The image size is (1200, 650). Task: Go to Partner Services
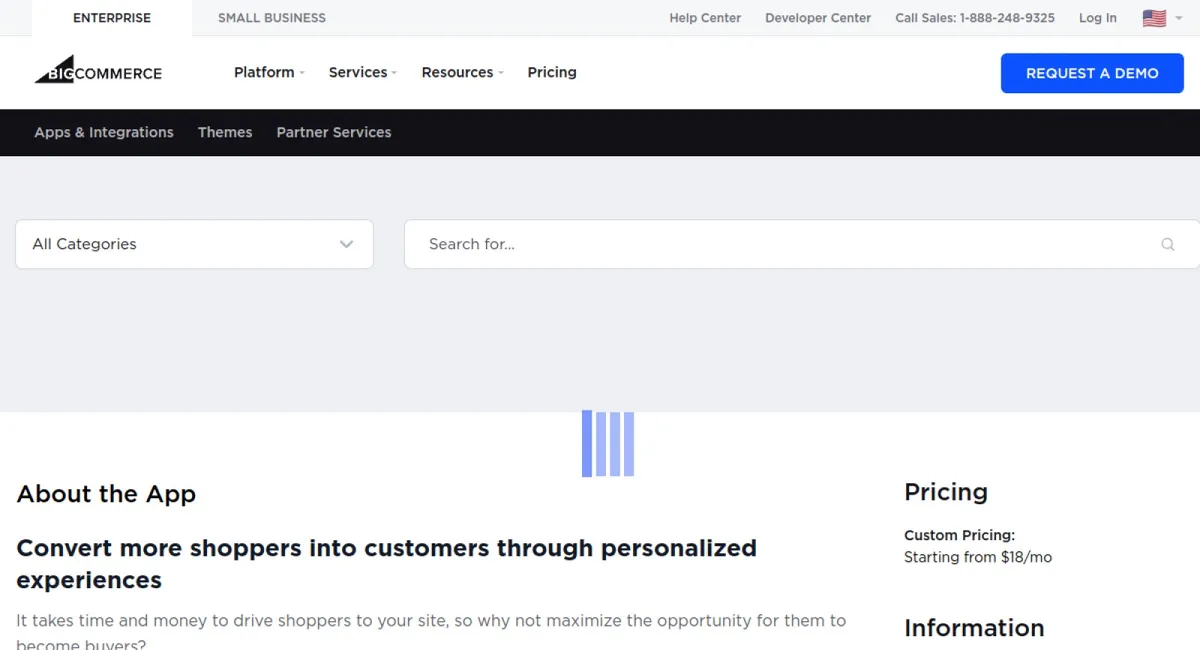(334, 132)
